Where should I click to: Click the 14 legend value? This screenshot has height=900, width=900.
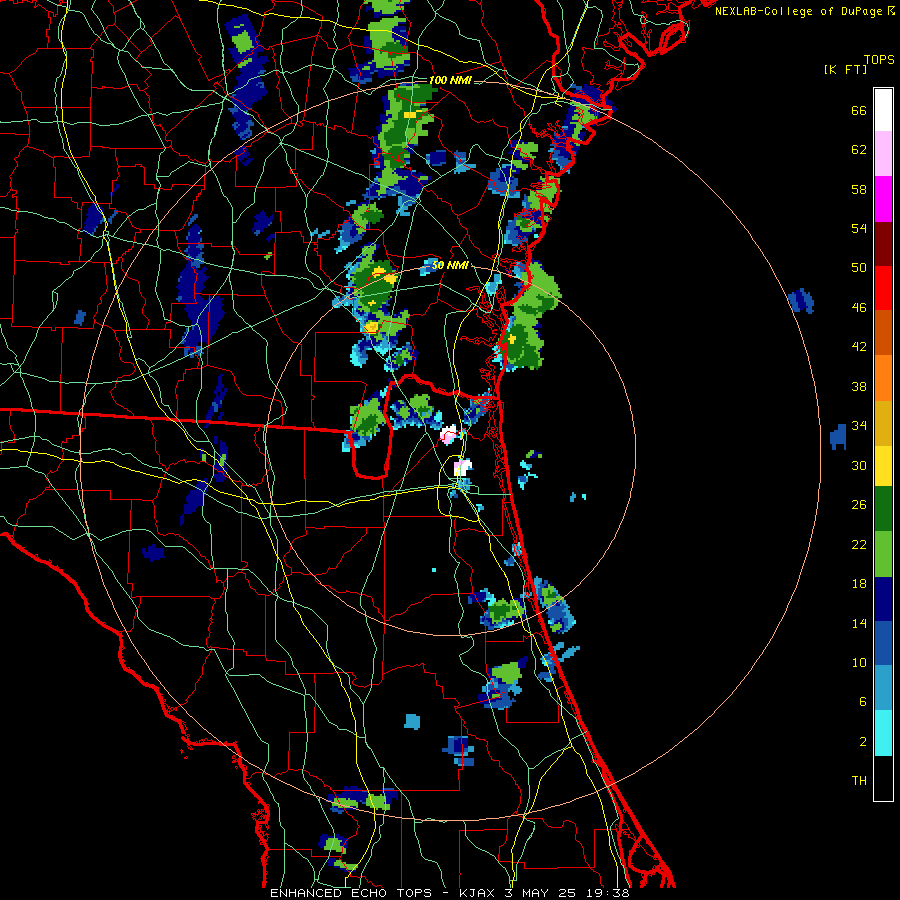(x=859, y=623)
